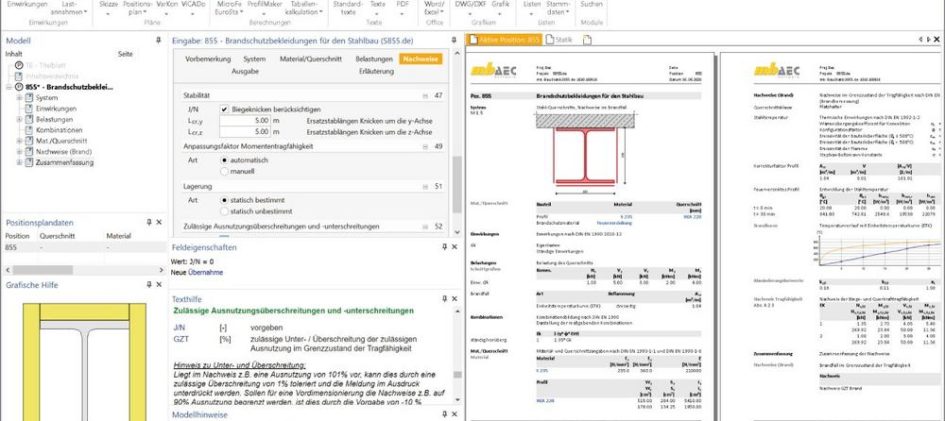This screenshot has width=945, height=421.
Task: Select the automatisch radio option
Action: coord(224,161)
